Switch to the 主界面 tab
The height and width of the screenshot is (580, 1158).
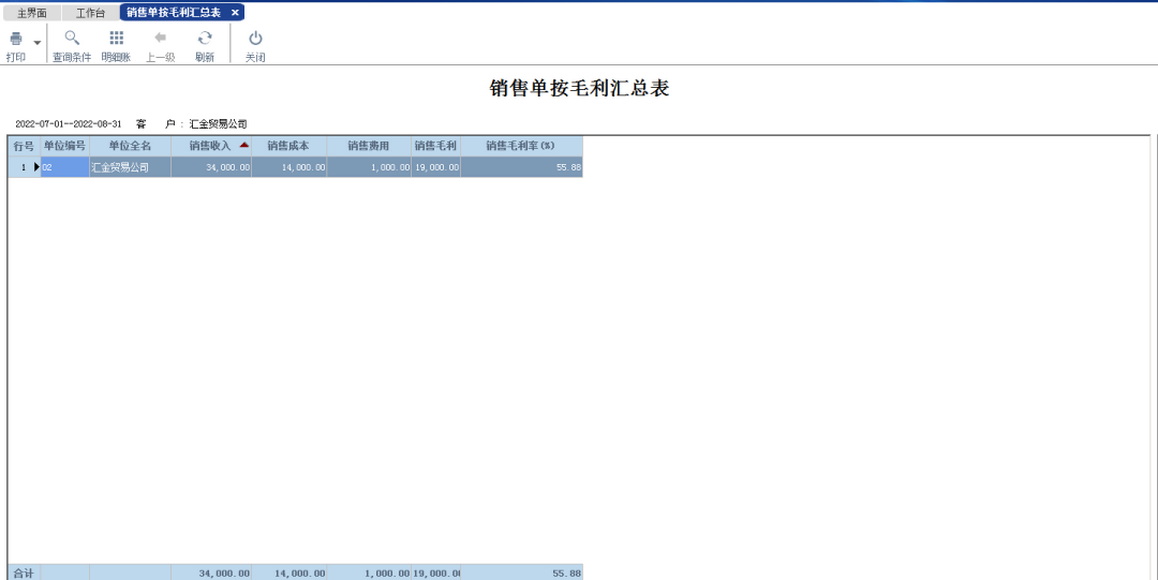coord(32,13)
